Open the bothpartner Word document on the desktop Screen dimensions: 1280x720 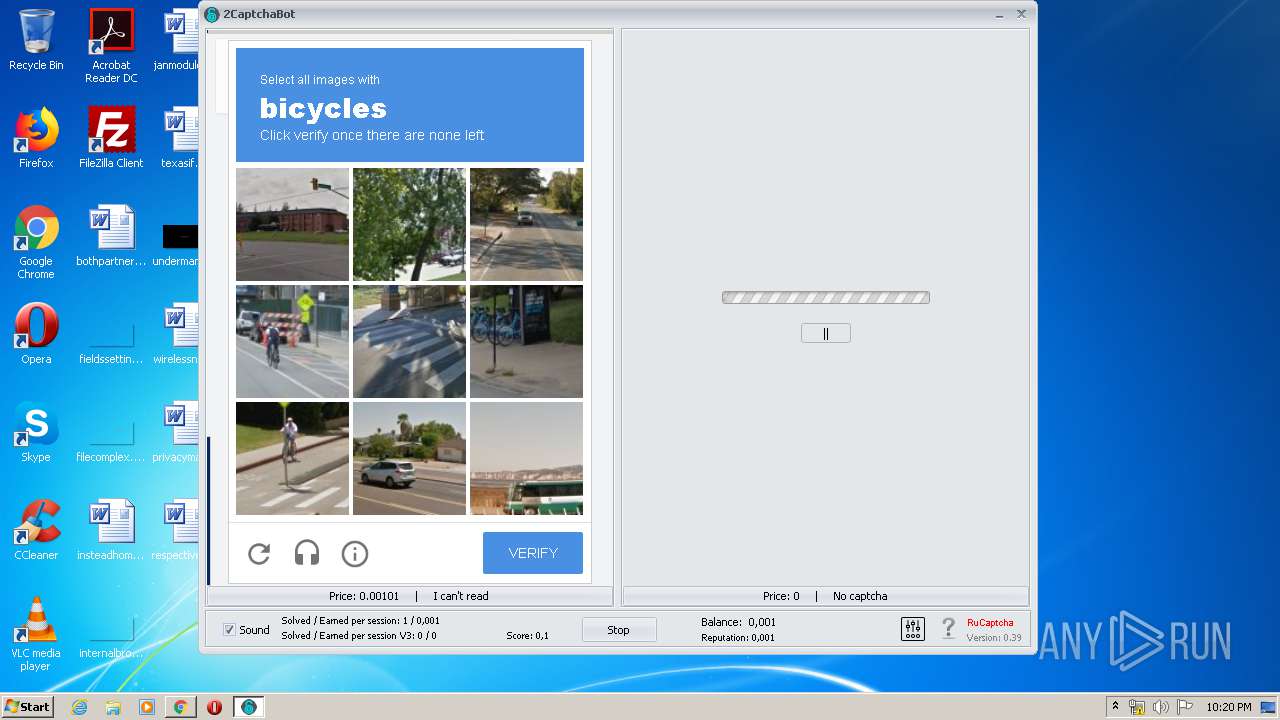pos(111,237)
